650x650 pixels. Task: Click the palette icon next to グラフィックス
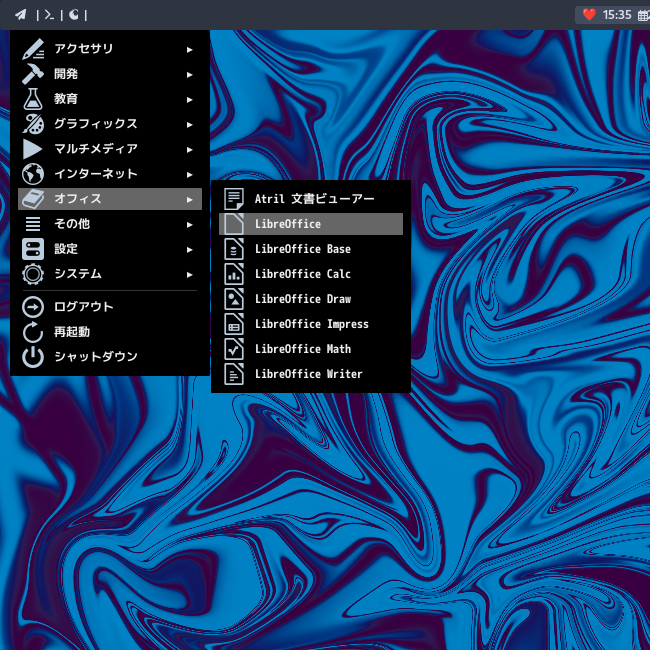[x=33, y=124]
